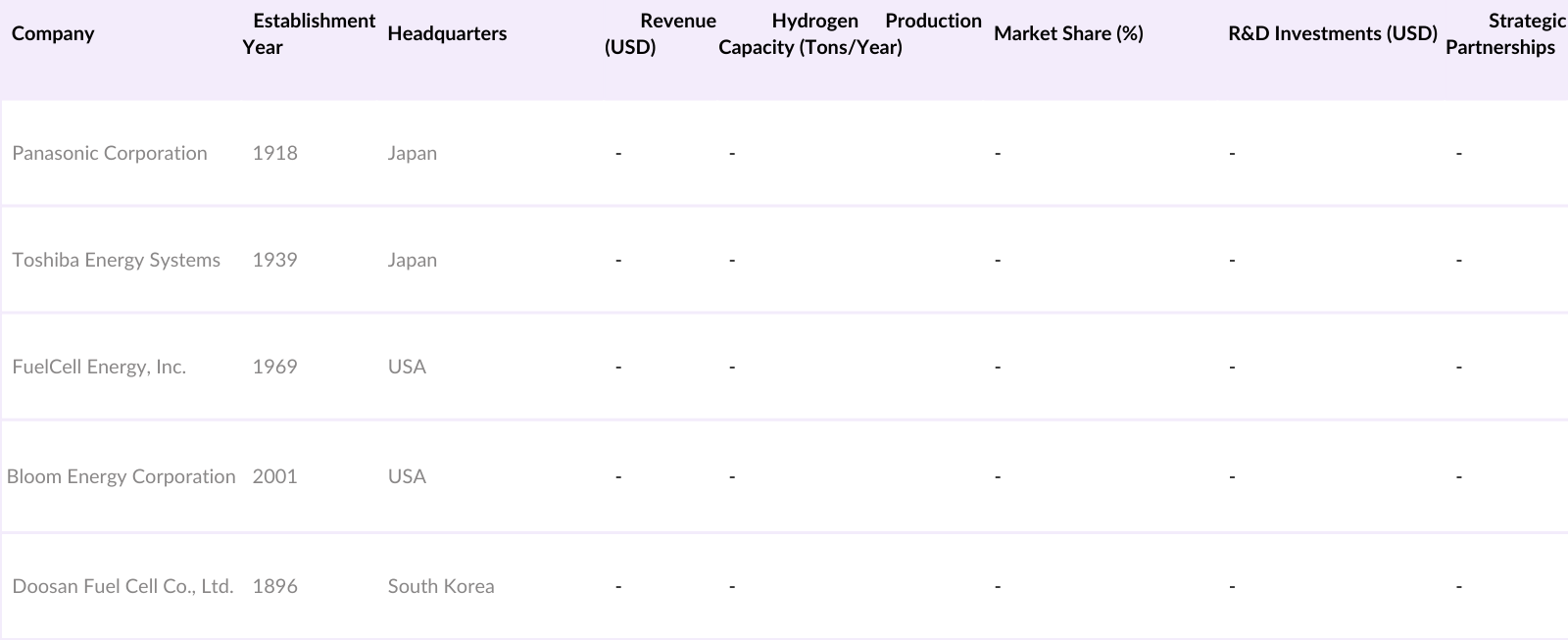Click the South Korea headquarters cell
Image resolution: width=1568 pixels, height=640 pixels.
coord(441,586)
